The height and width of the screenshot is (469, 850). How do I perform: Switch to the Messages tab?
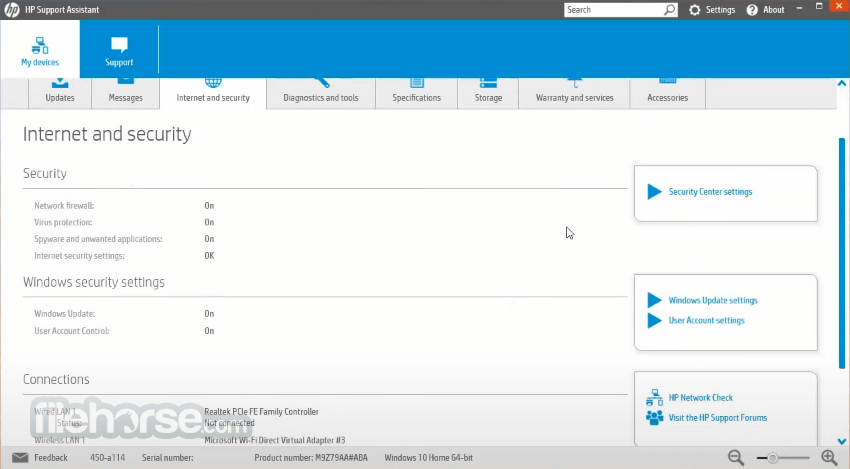pos(125,93)
